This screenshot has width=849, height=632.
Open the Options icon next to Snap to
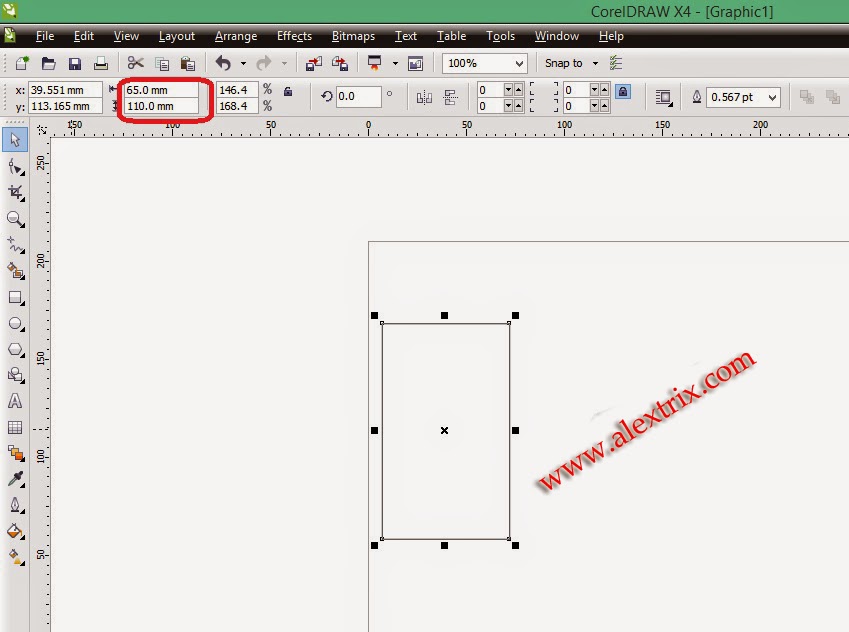pos(616,63)
